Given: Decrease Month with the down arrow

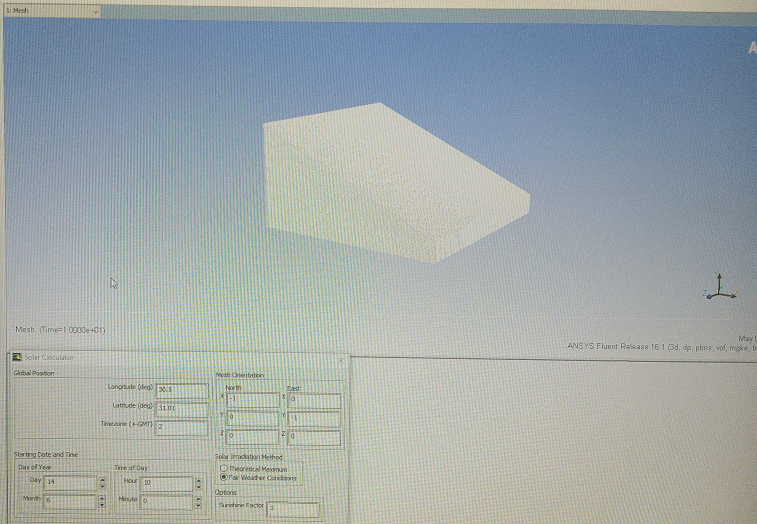Looking at the screenshot, I should [102, 505].
